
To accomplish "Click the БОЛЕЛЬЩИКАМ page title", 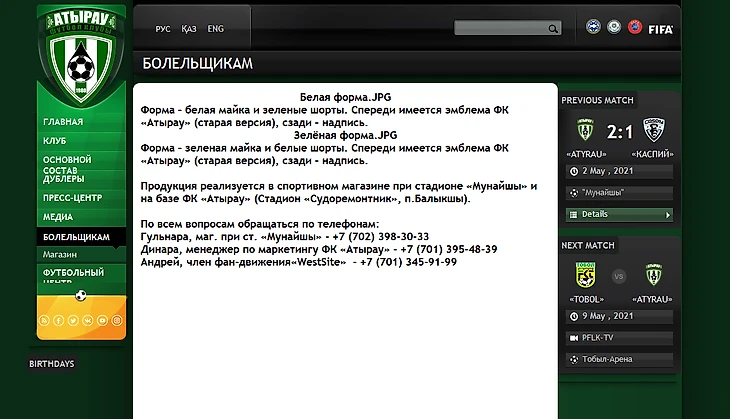I will click(197, 64).
